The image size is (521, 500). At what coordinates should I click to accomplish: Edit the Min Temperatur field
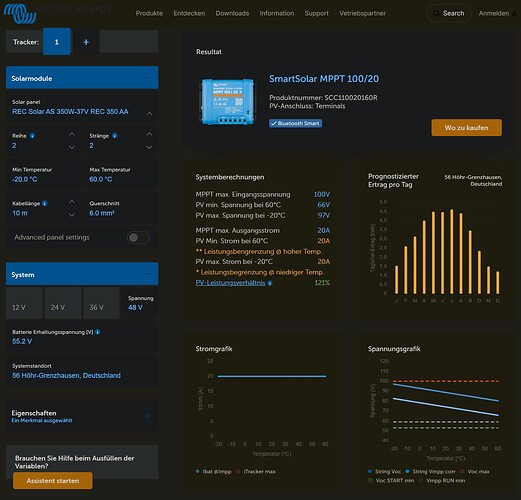point(43,175)
